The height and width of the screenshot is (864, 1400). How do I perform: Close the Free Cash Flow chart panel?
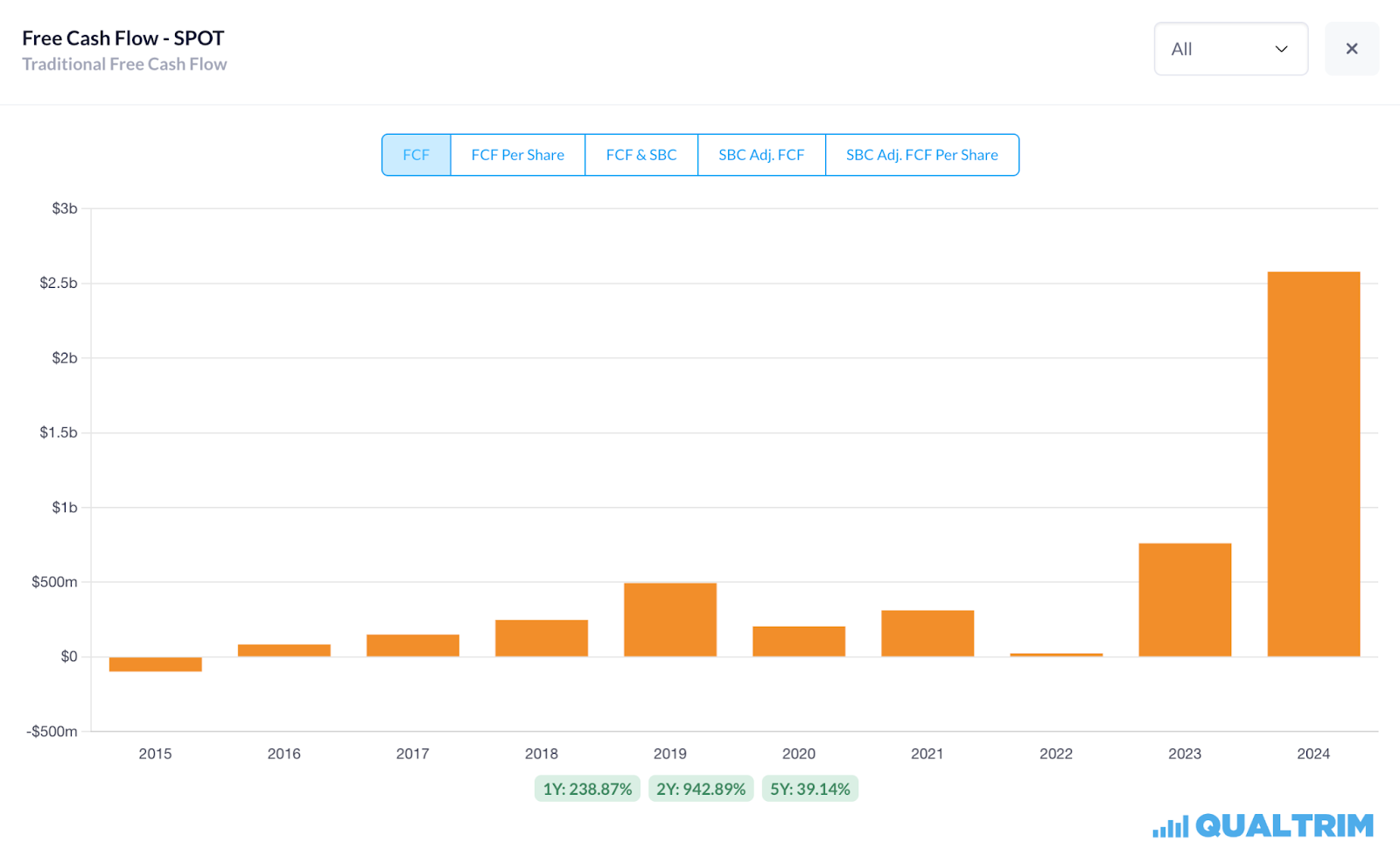(1351, 49)
